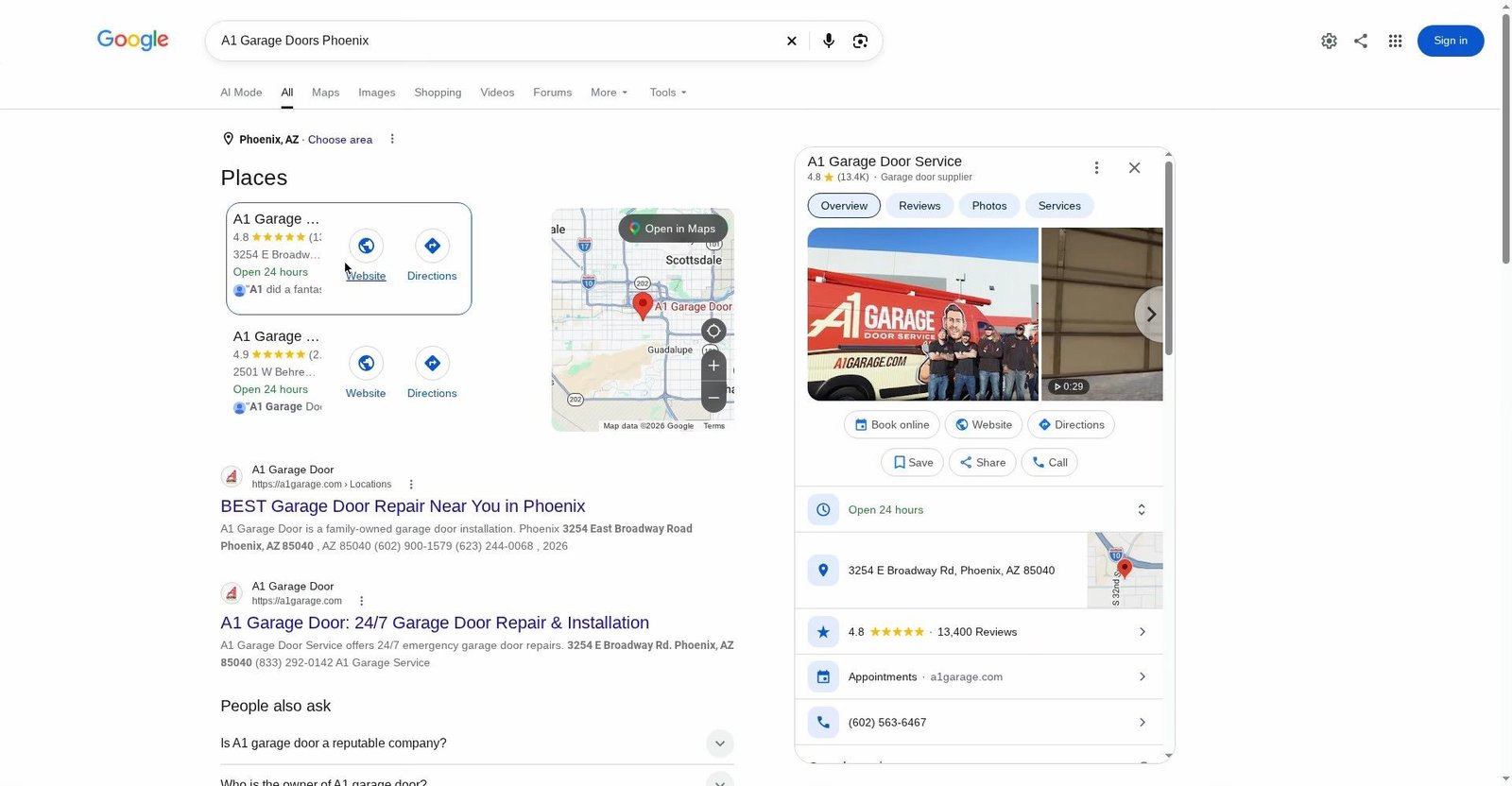Open more options in the business panel
Screen dimensions: 1512x786
(x=1096, y=167)
